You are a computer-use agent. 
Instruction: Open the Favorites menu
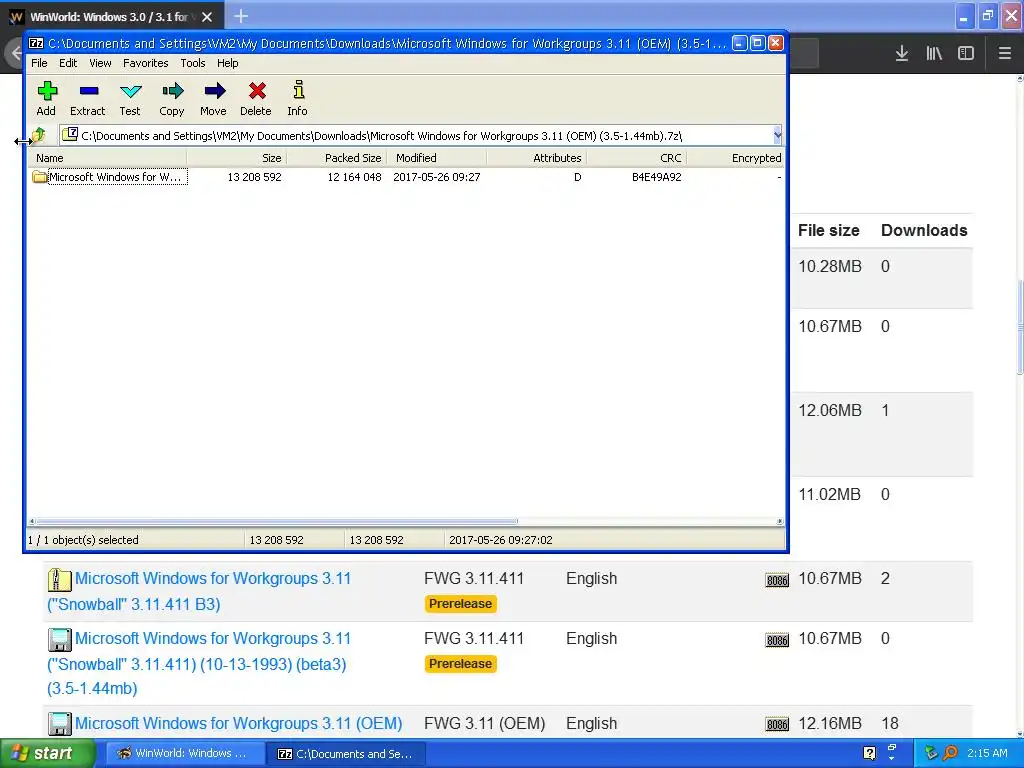click(146, 63)
